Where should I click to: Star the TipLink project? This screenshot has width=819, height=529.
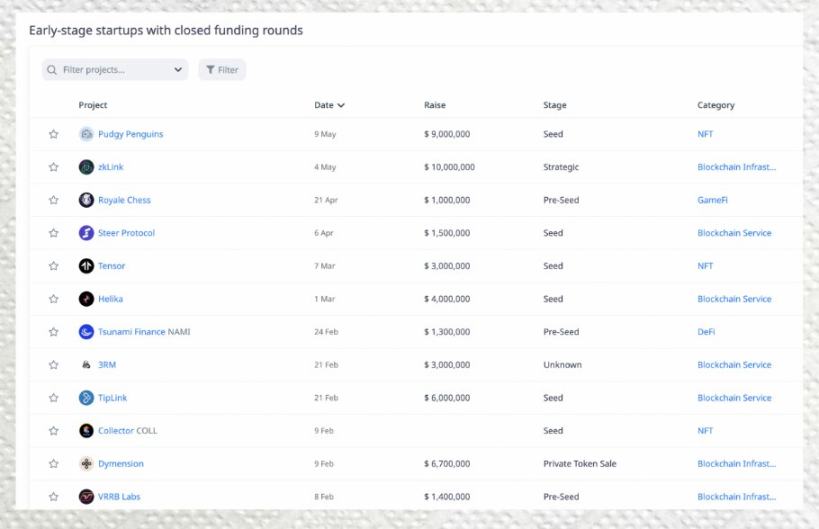point(53,397)
